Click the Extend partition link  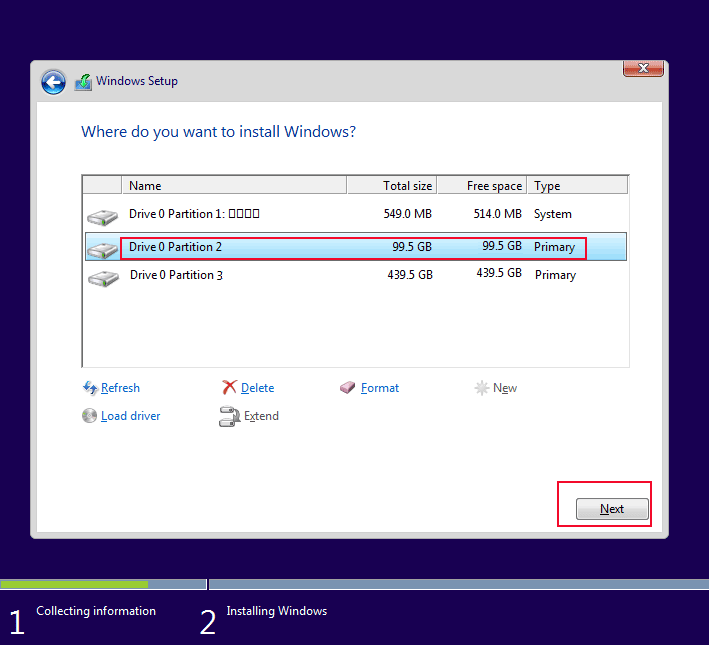(261, 416)
